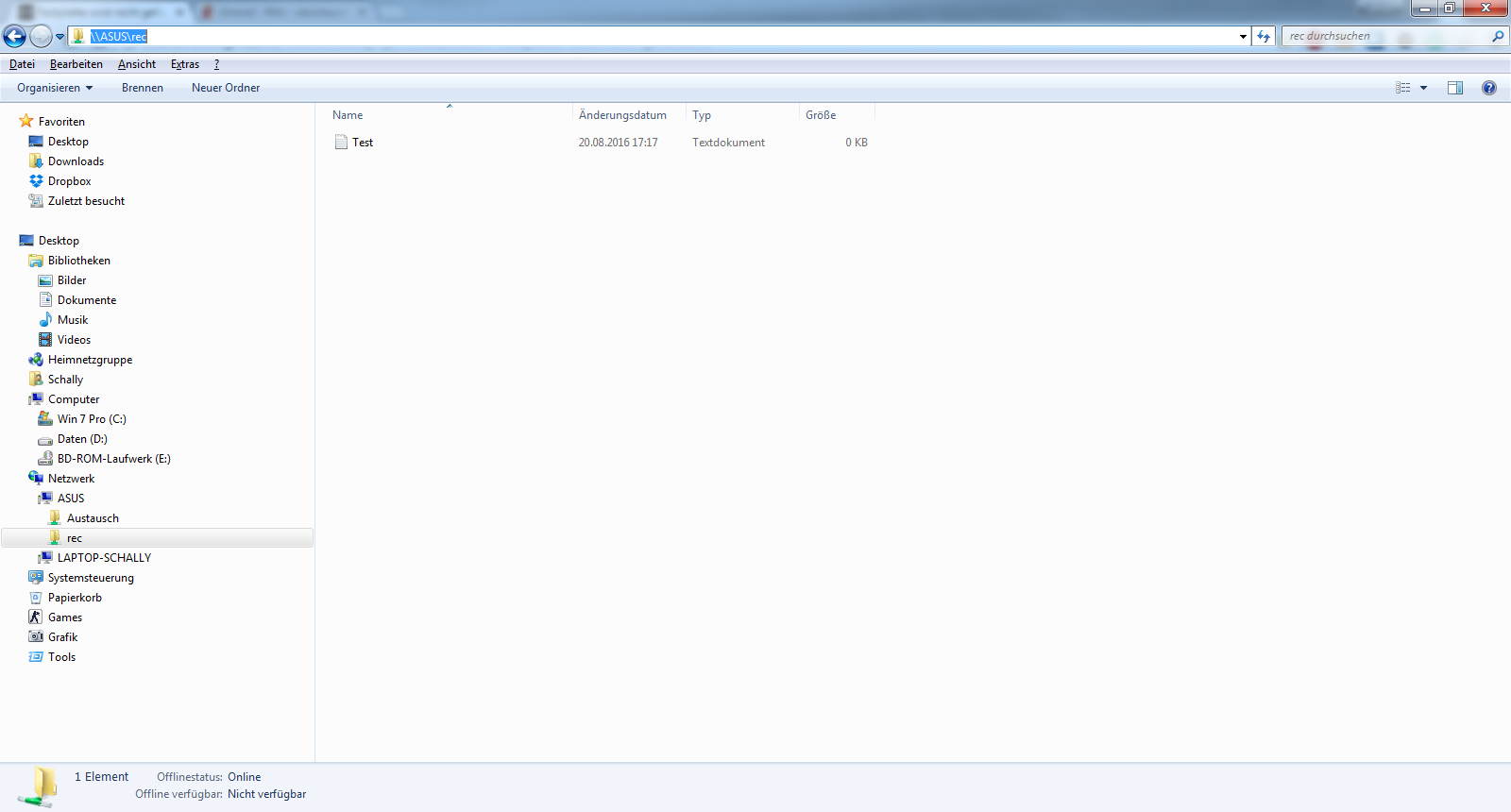Screen dimensions: 1511x812
Task: Open the address bar history dropdown
Action: (x=1243, y=37)
